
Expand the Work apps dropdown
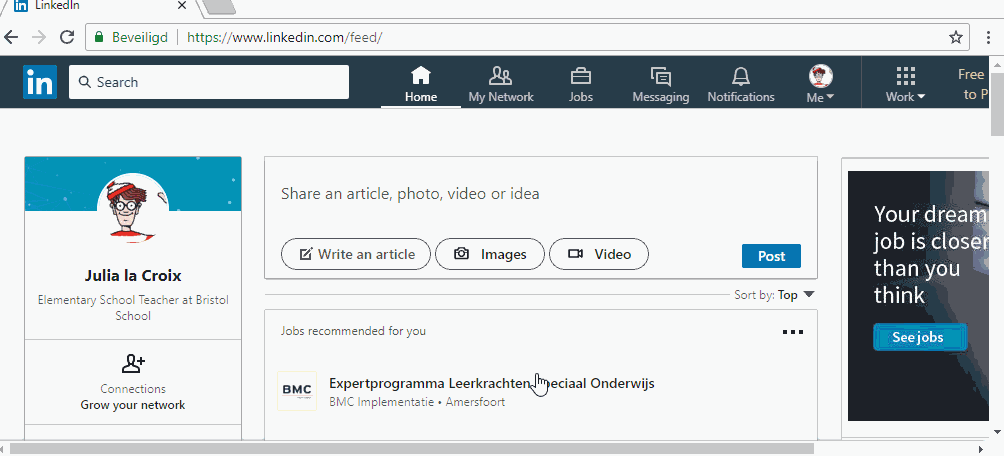(905, 85)
